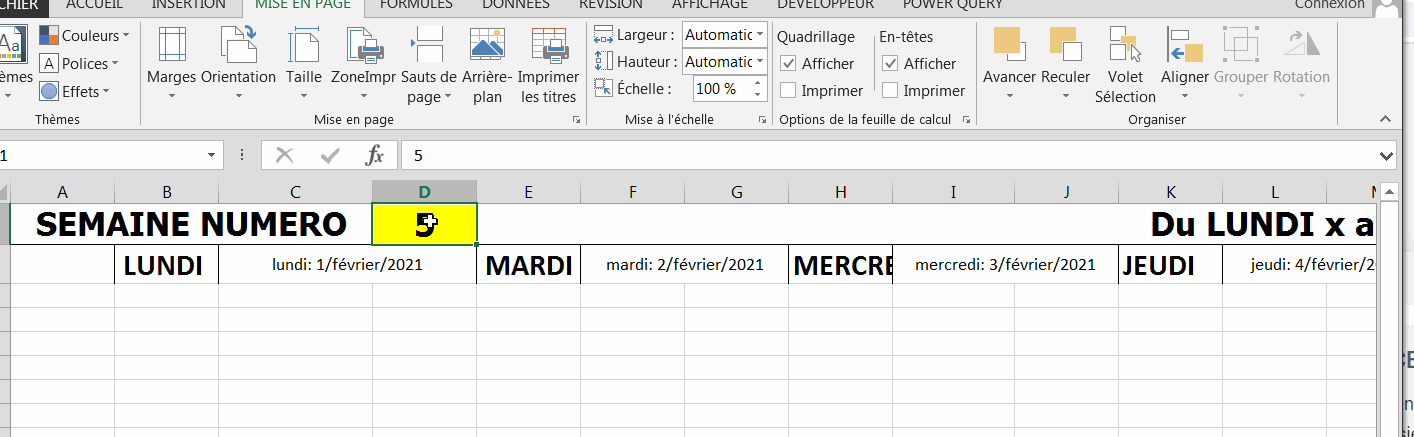Switch to the FORMULES tab
Viewport: 1414px width, 437px height.
click(417, 5)
